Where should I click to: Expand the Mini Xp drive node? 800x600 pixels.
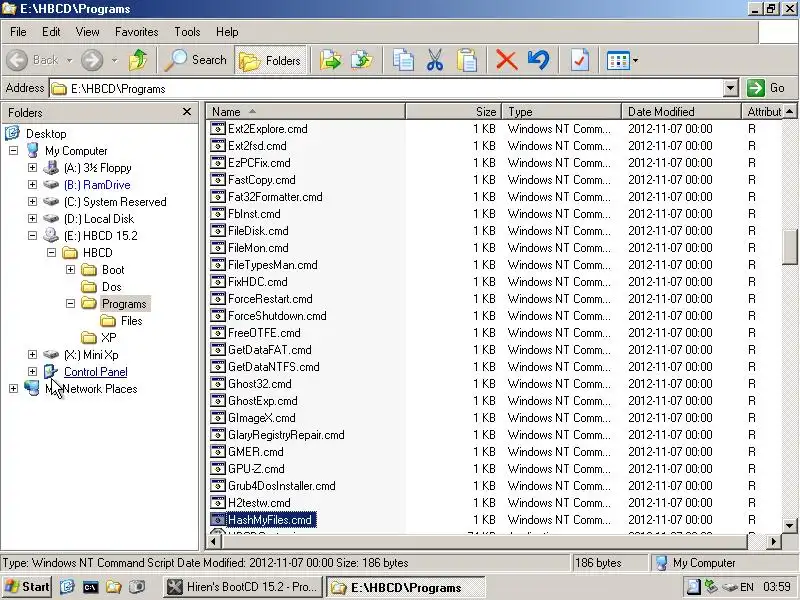(33, 355)
